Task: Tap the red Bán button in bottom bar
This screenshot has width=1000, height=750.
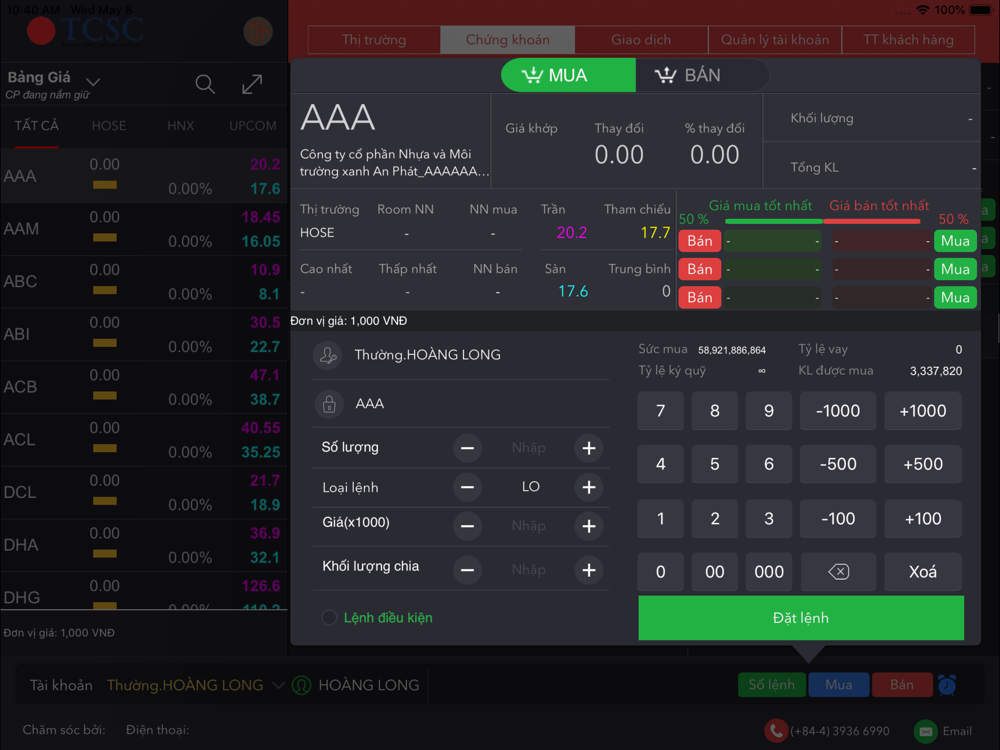Action: 902,685
